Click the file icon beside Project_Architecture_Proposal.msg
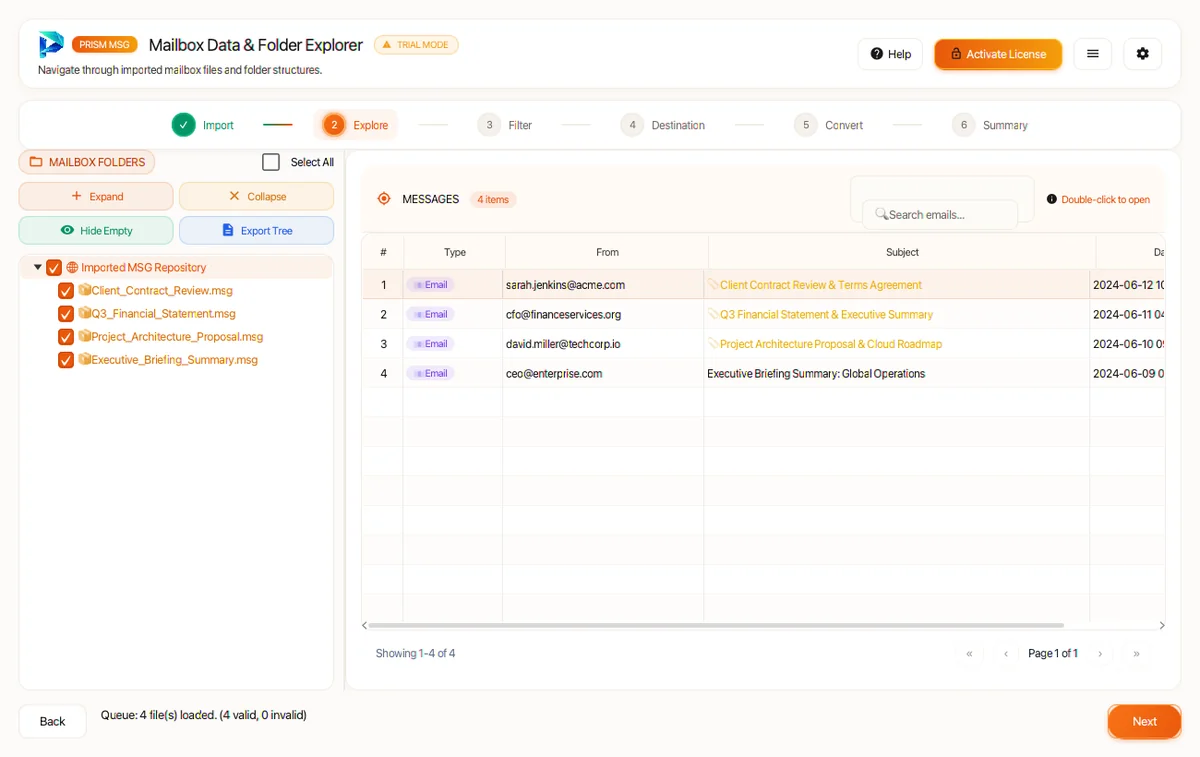This screenshot has width=1200, height=757. [x=84, y=336]
